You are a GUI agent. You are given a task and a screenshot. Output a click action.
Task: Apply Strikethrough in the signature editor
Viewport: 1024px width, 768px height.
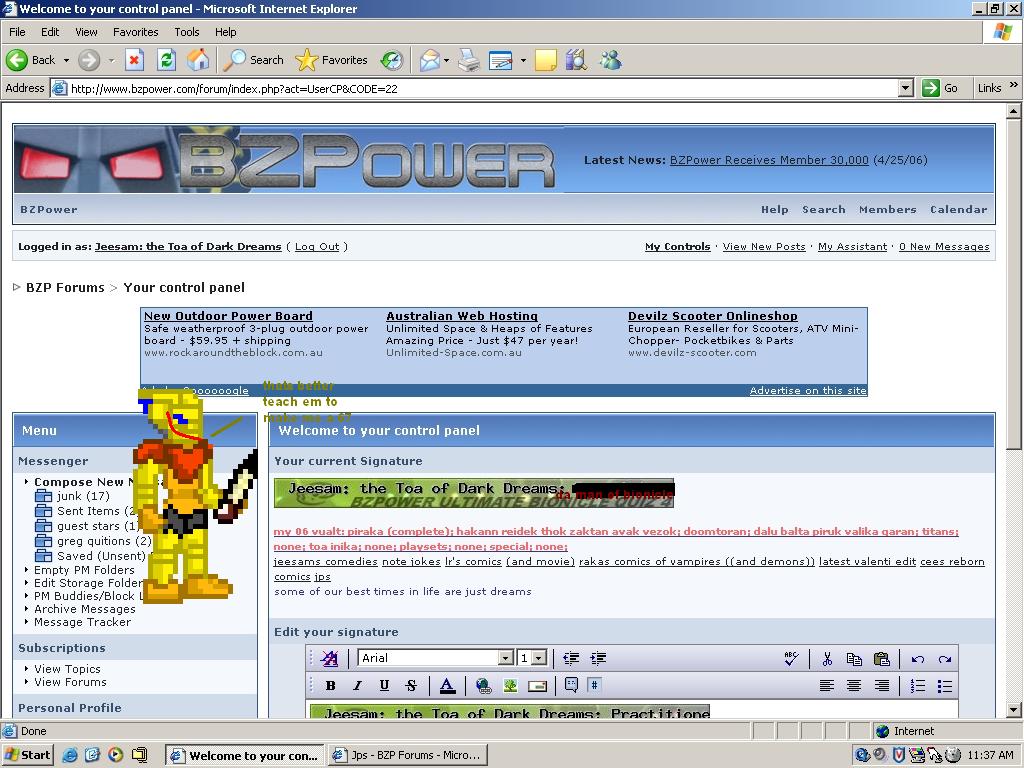click(x=411, y=685)
